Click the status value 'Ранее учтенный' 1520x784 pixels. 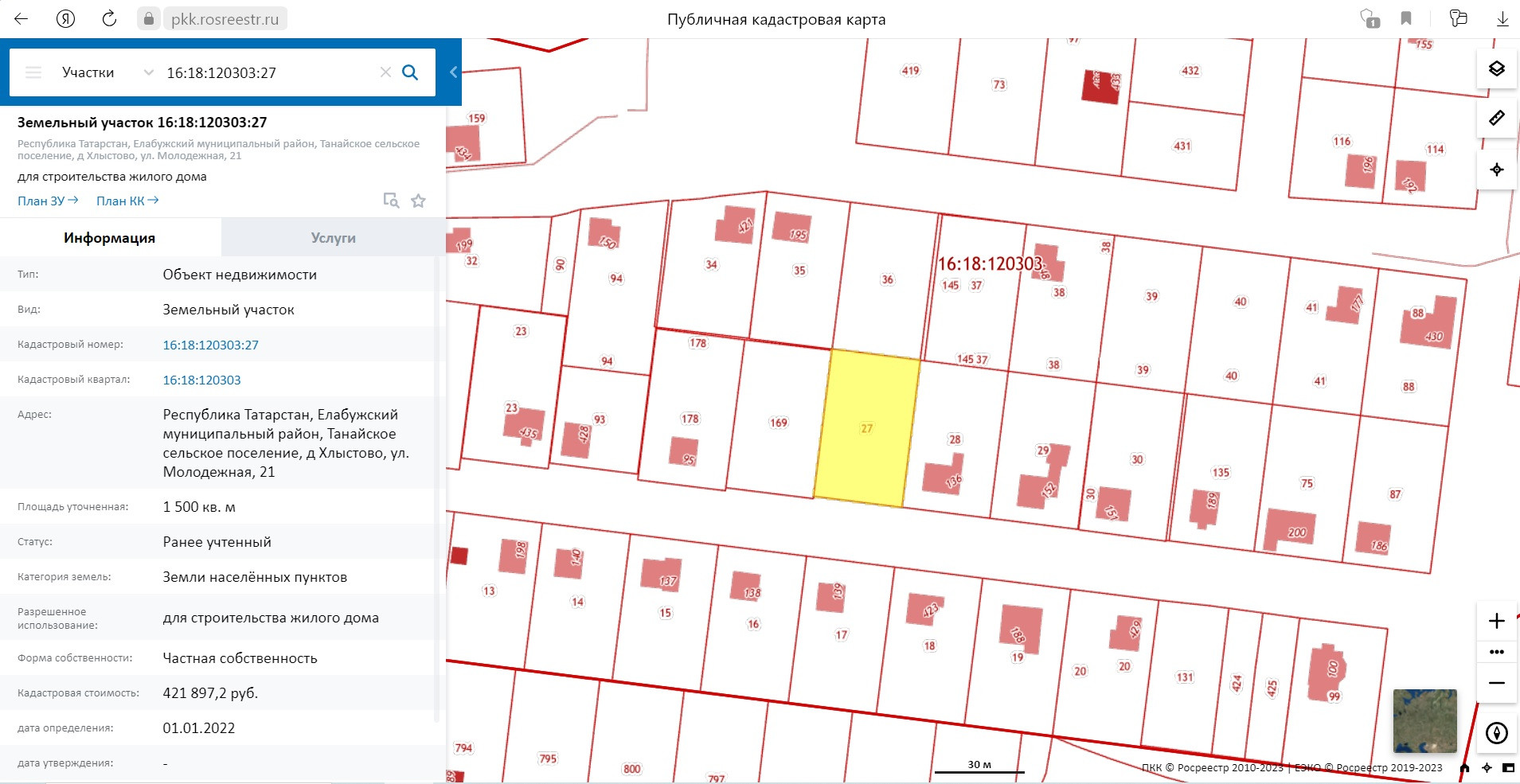tap(217, 542)
